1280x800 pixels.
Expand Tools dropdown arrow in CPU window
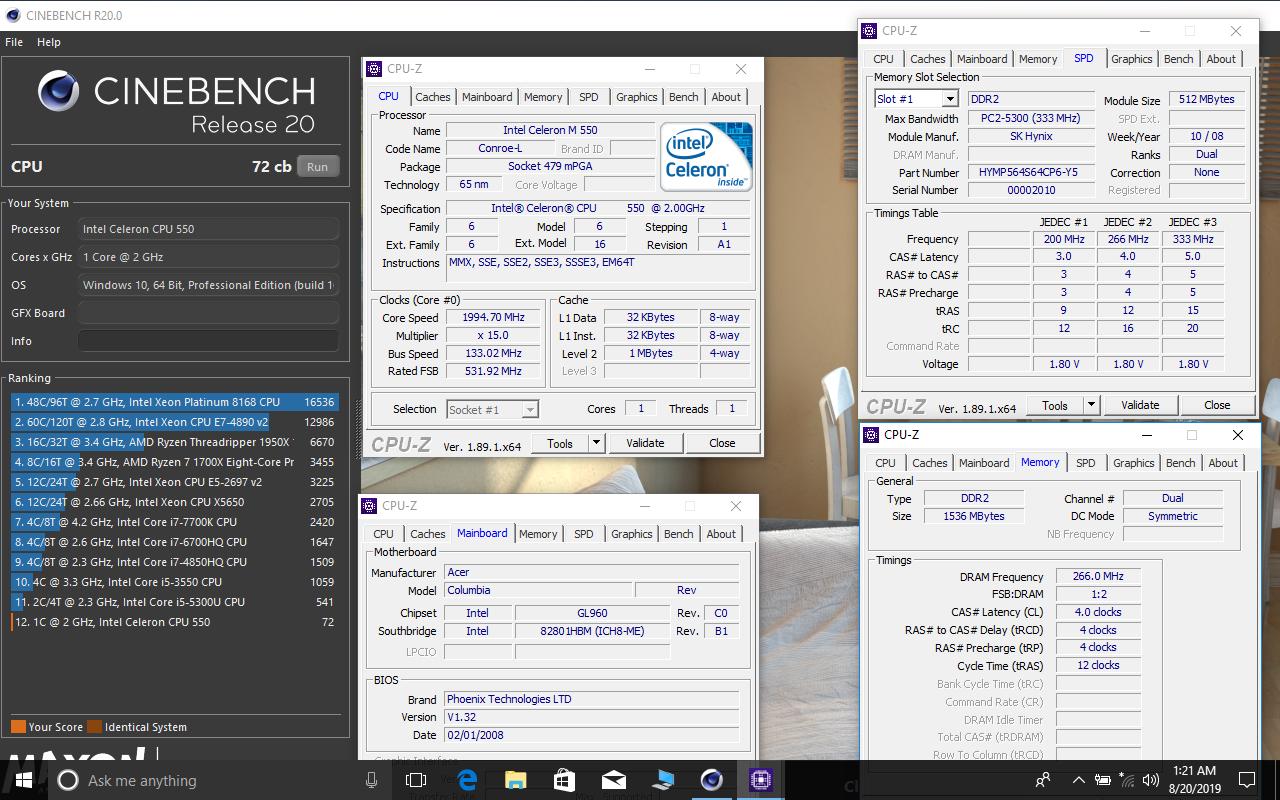tap(596, 443)
